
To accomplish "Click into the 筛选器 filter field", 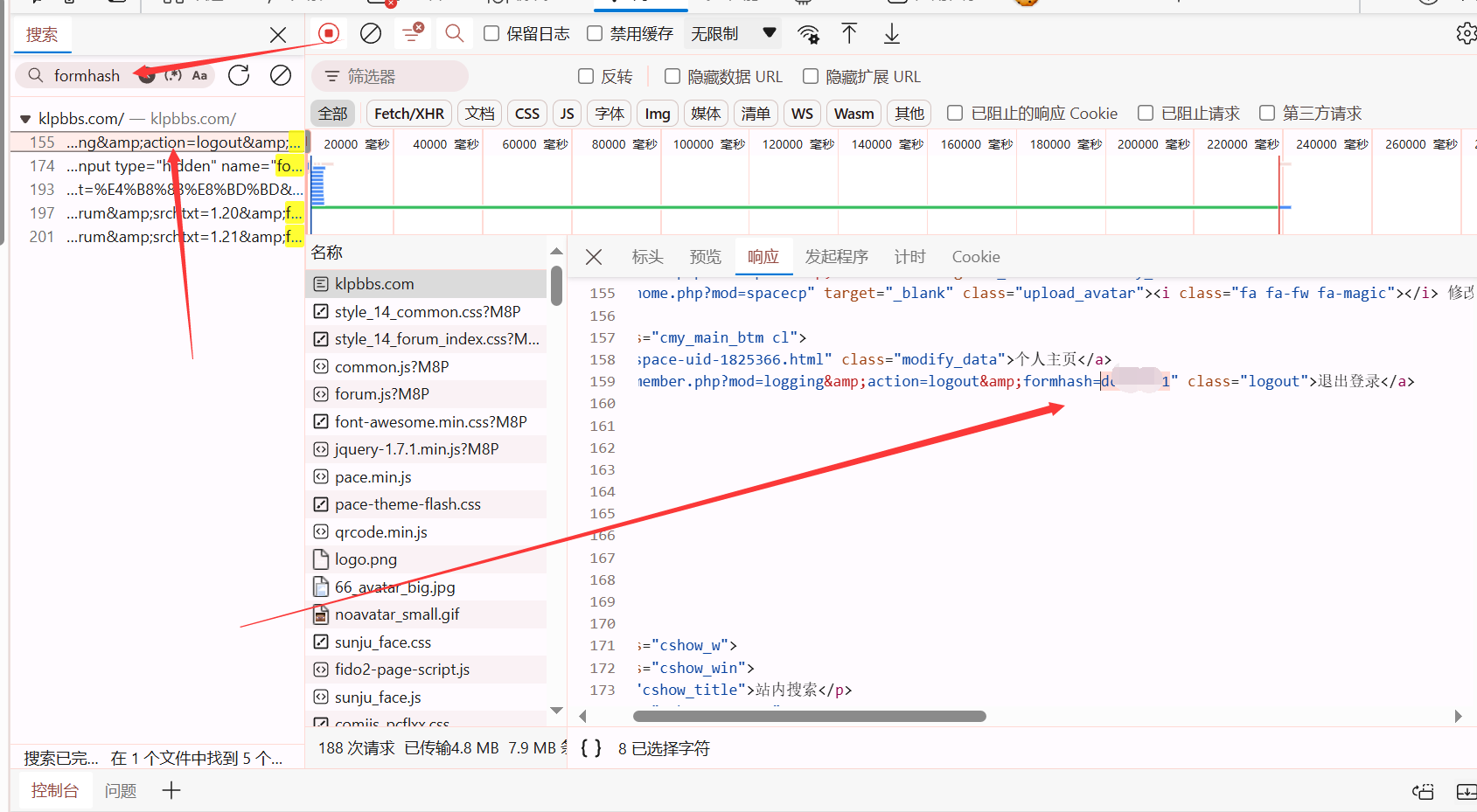I will pyautogui.click(x=390, y=76).
